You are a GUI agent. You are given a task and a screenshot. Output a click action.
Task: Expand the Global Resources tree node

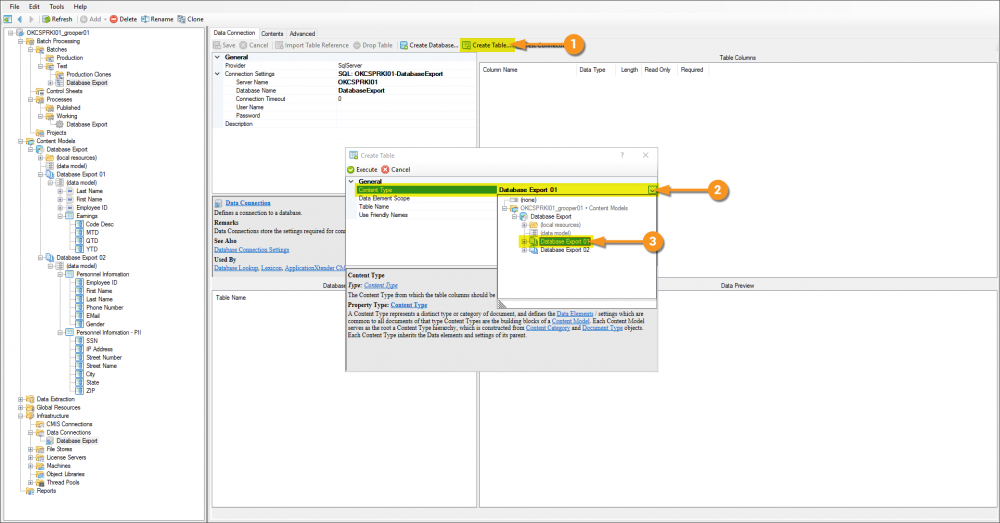20,408
